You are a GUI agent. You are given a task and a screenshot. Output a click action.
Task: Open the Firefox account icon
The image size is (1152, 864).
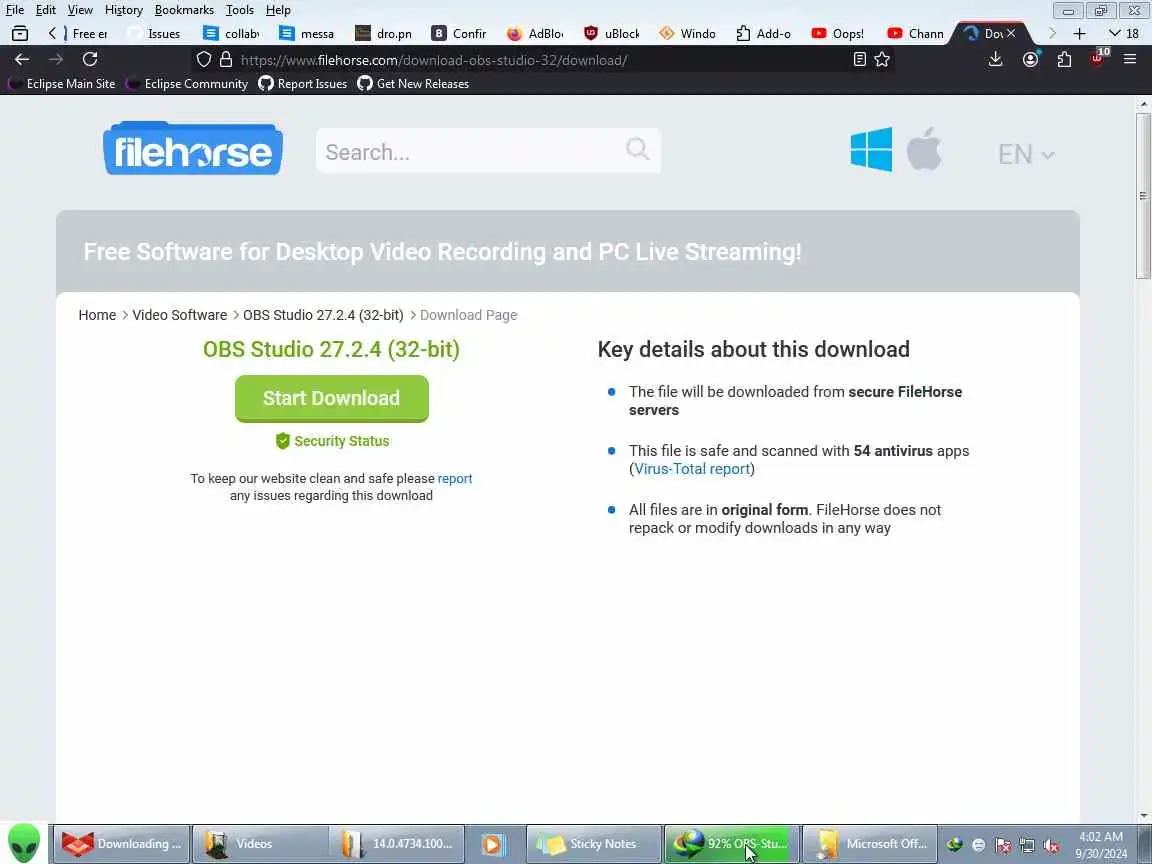pyautogui.click(x=1031, y=60)
